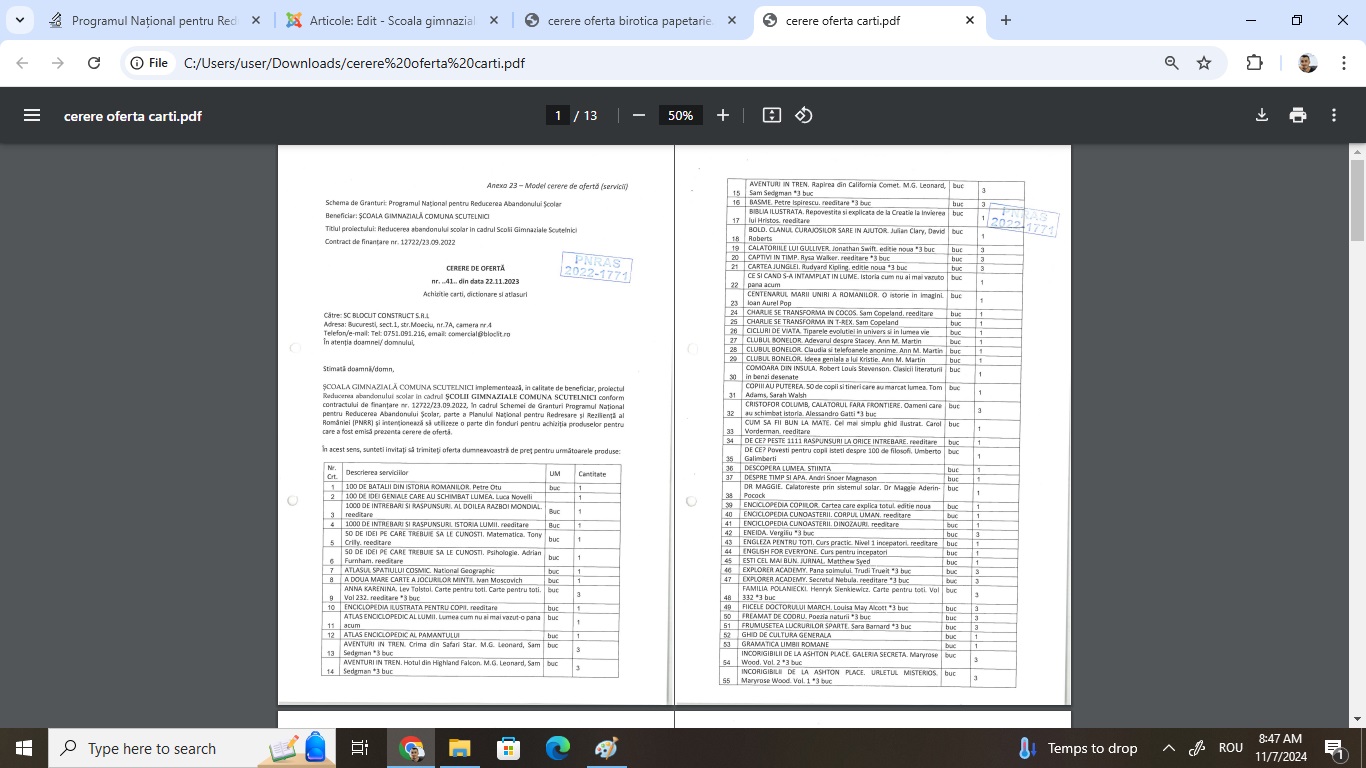Click the cerere oferta carti.pdf viewer title

133,116
